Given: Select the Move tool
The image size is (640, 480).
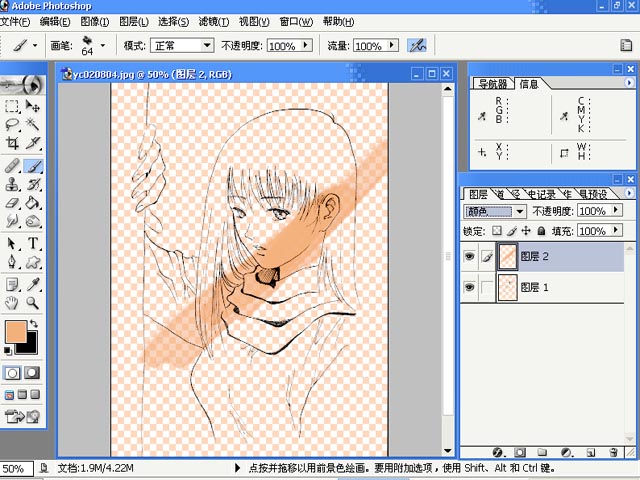Looking at the screenshot, I should pyautogui.click(x=33, y=106).
